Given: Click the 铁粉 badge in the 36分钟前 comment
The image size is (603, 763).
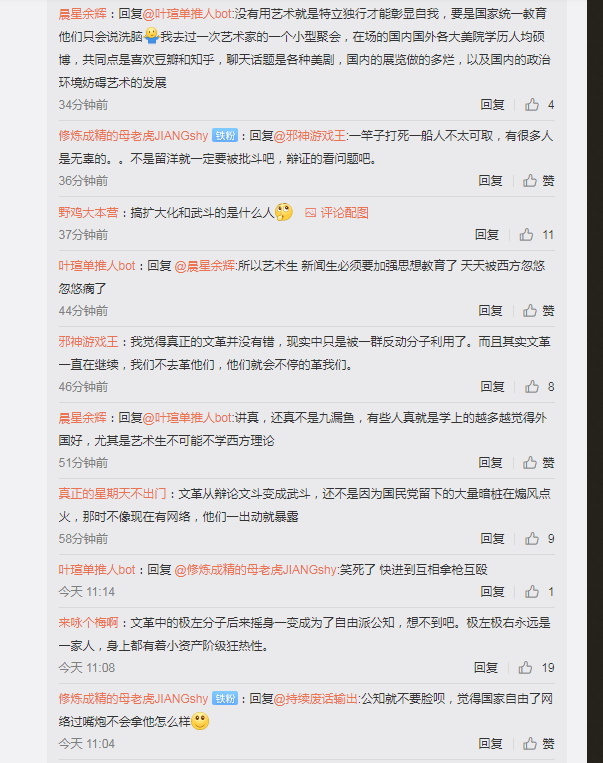Looking at the screenshot, I should click(225, 136).
